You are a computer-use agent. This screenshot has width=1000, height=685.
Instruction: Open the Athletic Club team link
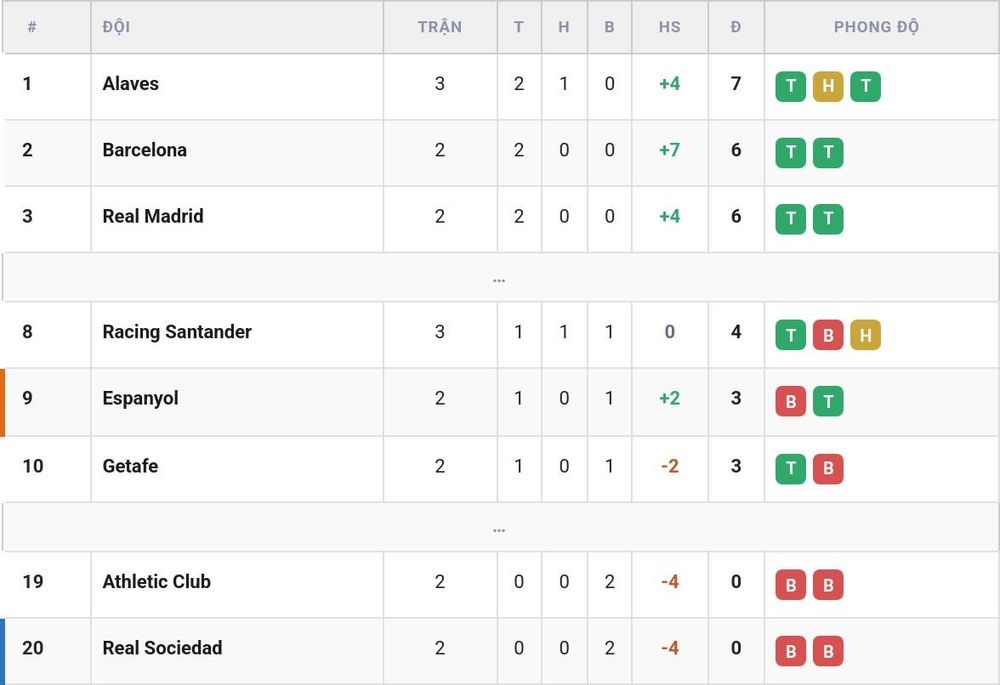coord(156,582)
